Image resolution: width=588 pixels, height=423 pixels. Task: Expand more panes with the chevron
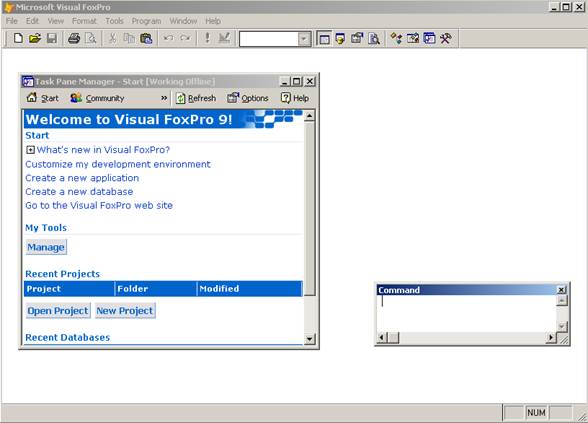click(x=164, y=98)
